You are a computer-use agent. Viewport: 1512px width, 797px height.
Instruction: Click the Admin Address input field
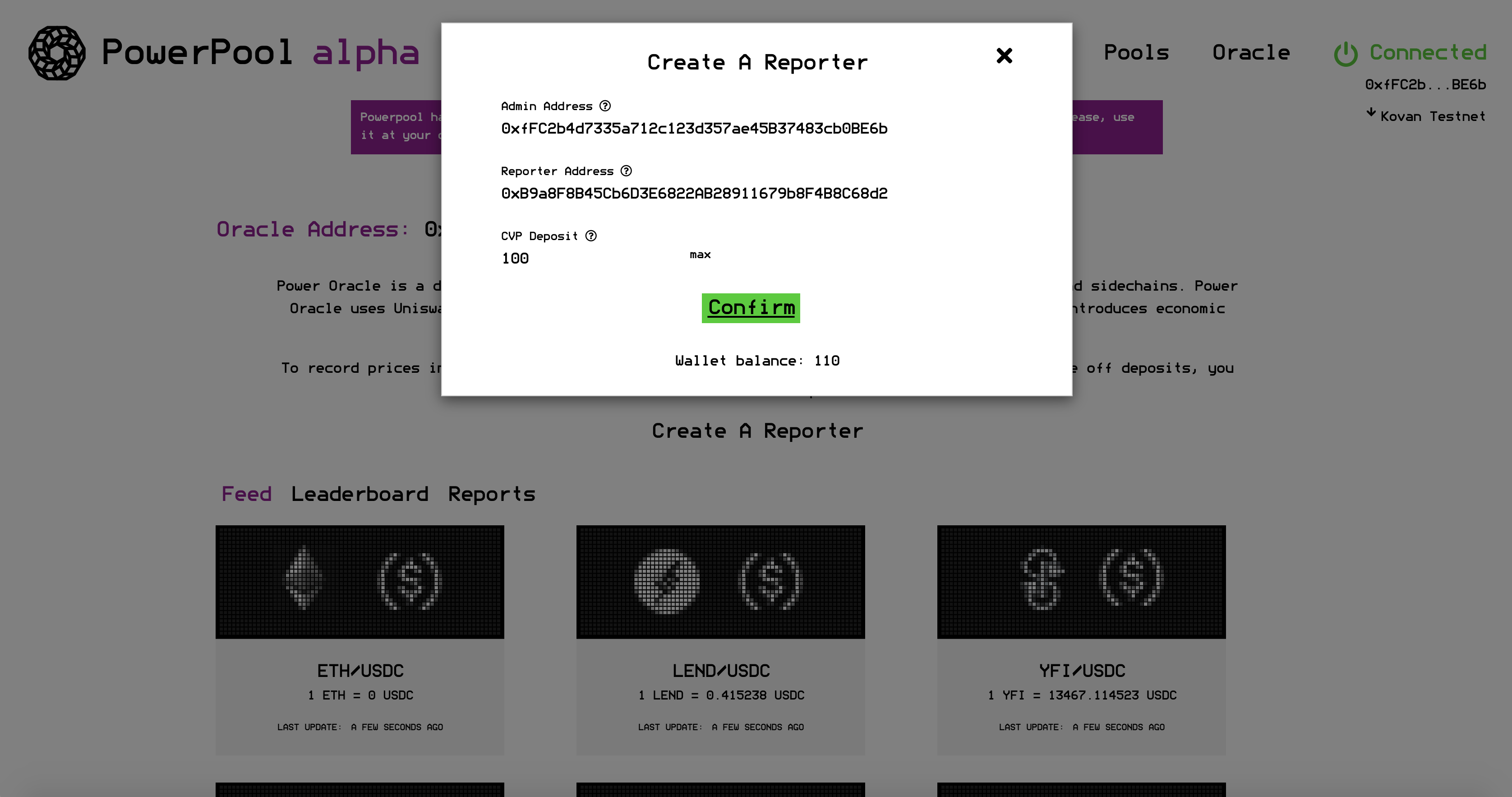694,129
